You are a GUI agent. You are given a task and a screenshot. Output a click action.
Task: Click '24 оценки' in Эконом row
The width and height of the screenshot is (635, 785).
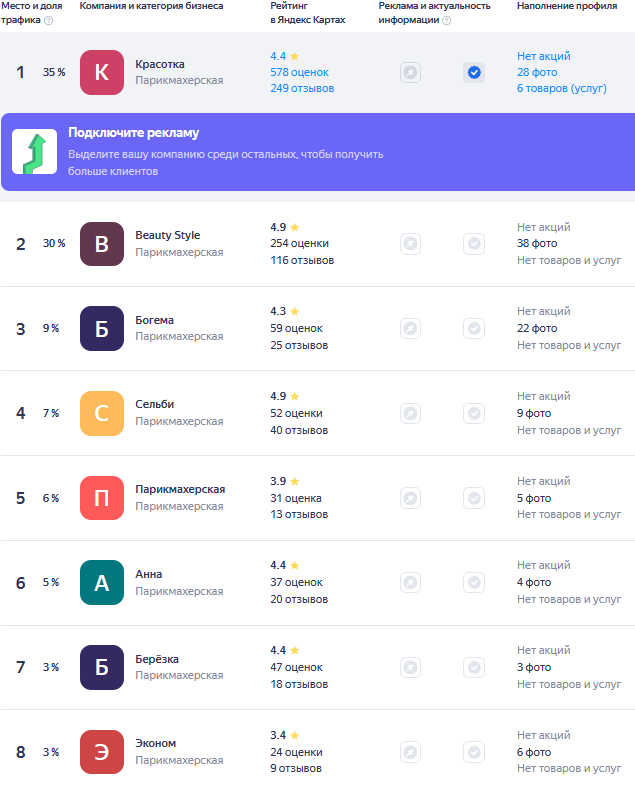[x=296, y=752]
